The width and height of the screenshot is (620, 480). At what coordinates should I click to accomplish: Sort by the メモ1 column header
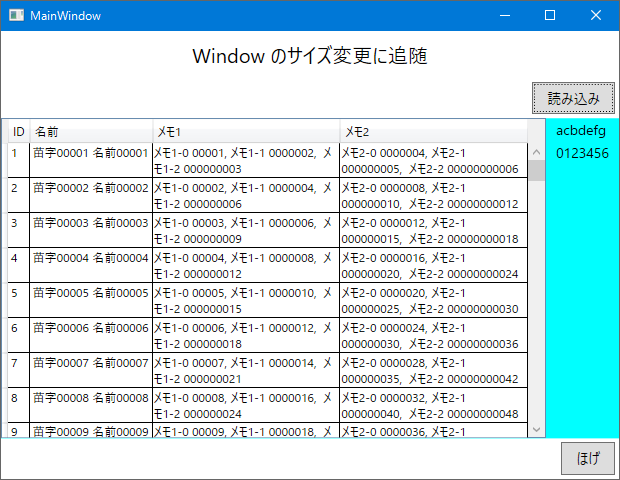tap(246, 131)
